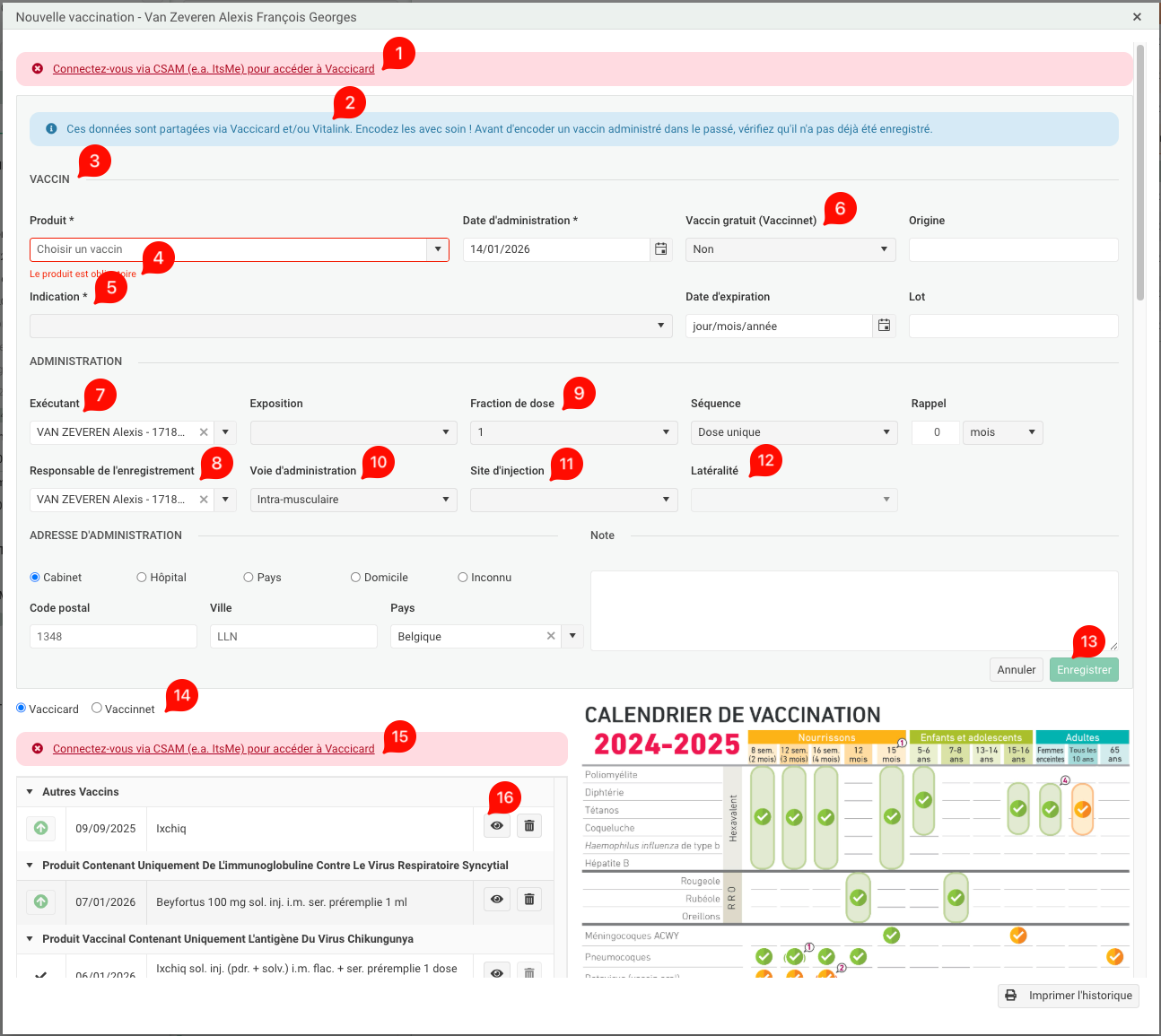Delete the Ixchiq 09/09/2025 vaccine entry

click(x=529, y=825)
